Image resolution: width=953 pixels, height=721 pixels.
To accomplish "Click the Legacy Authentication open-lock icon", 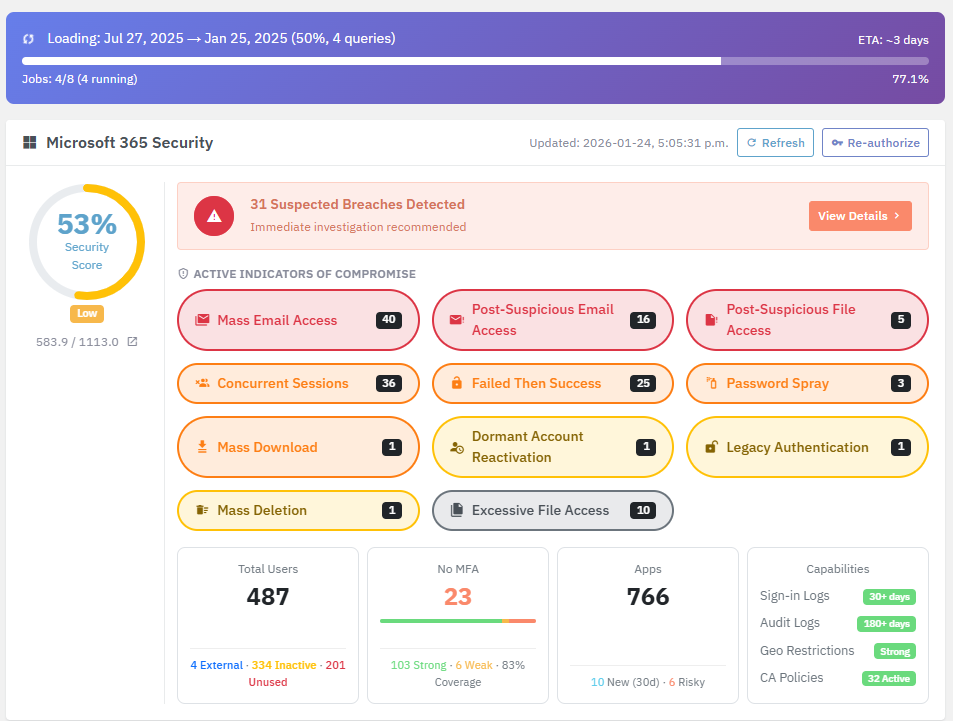I will 712,447.
